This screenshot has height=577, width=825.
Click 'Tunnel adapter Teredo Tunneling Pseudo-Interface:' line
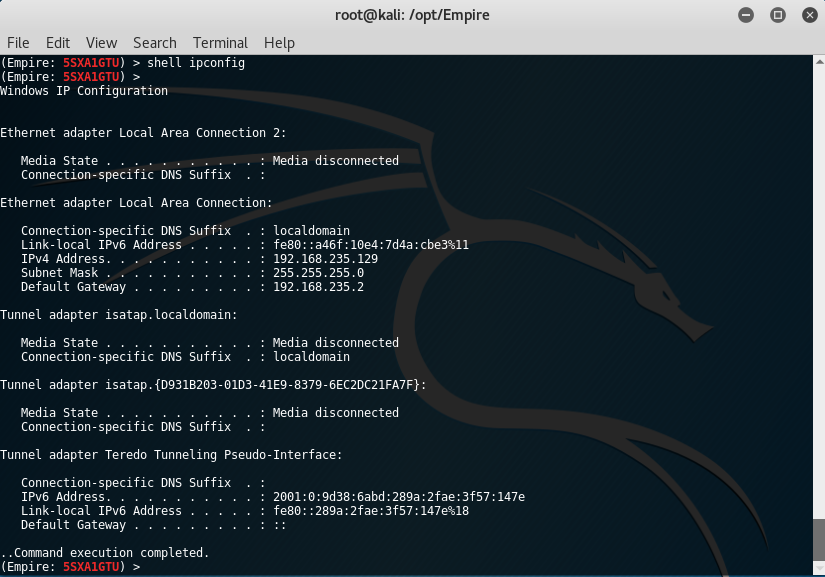click(171, 454)
